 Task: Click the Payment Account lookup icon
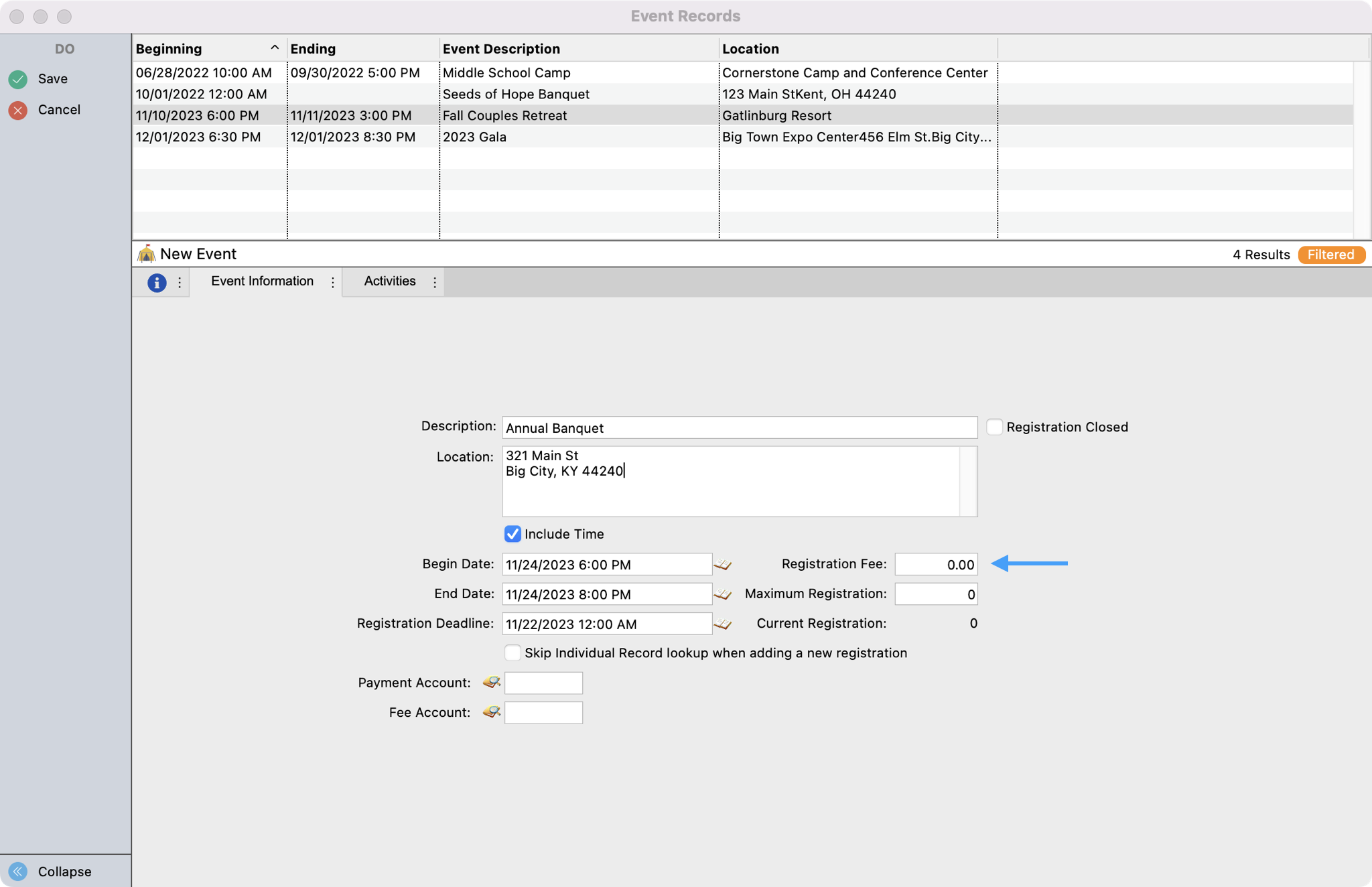tap(492, 683)
